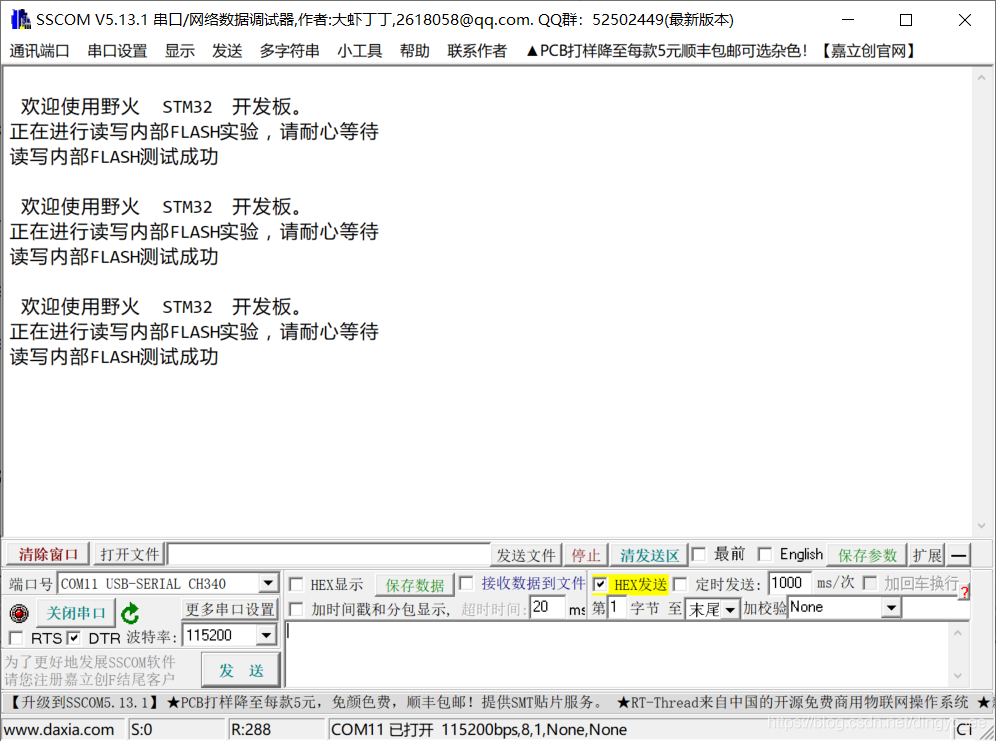Click the 停止 button
The width and height of the screenshot is (996, 741).
586,556
